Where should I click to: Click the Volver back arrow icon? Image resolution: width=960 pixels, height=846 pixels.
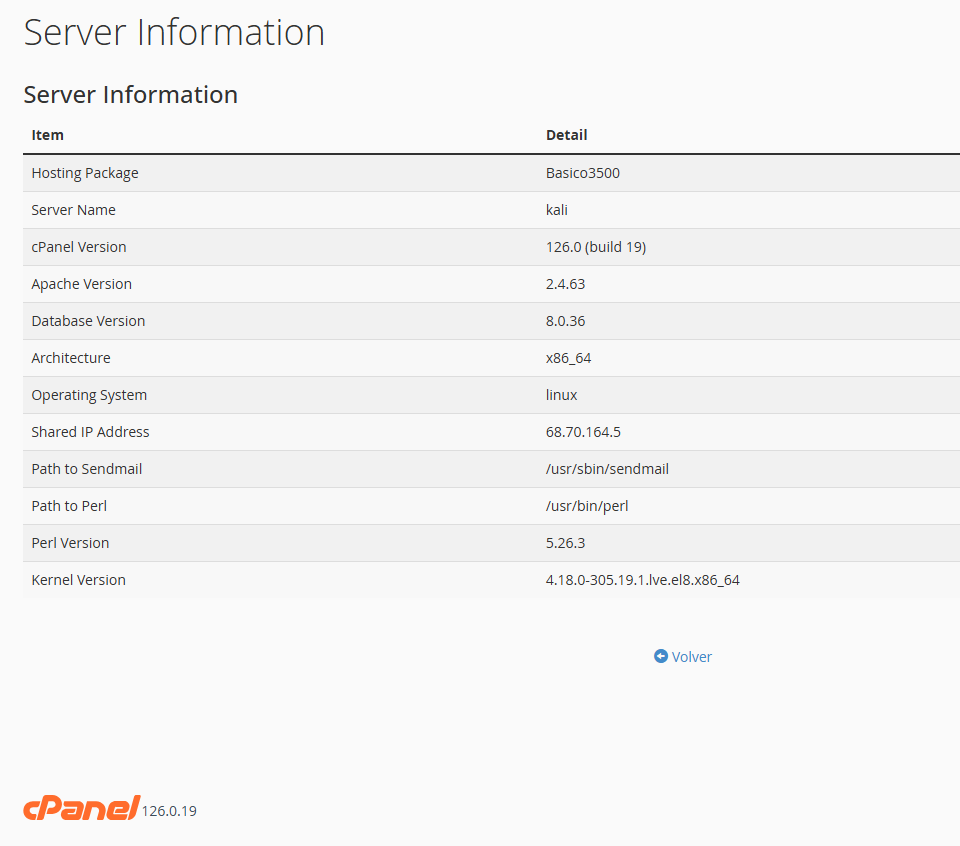(x=661, y=656)
